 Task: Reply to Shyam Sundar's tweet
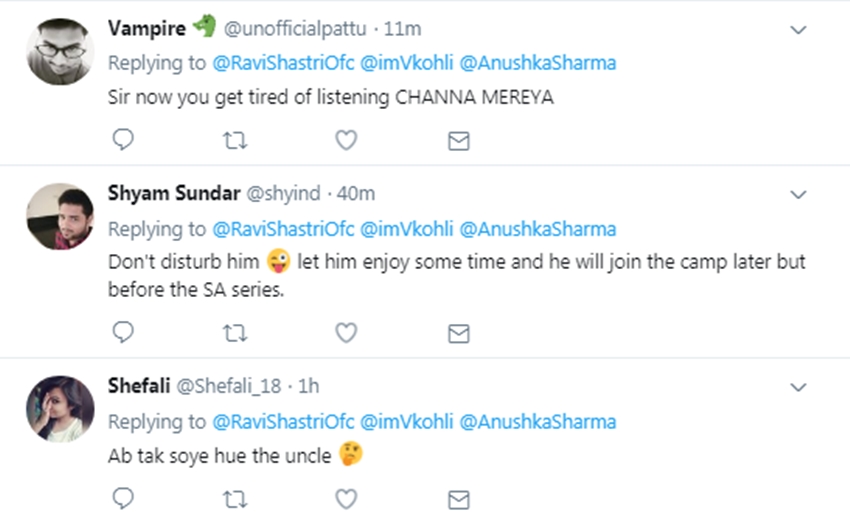[123, 331]
